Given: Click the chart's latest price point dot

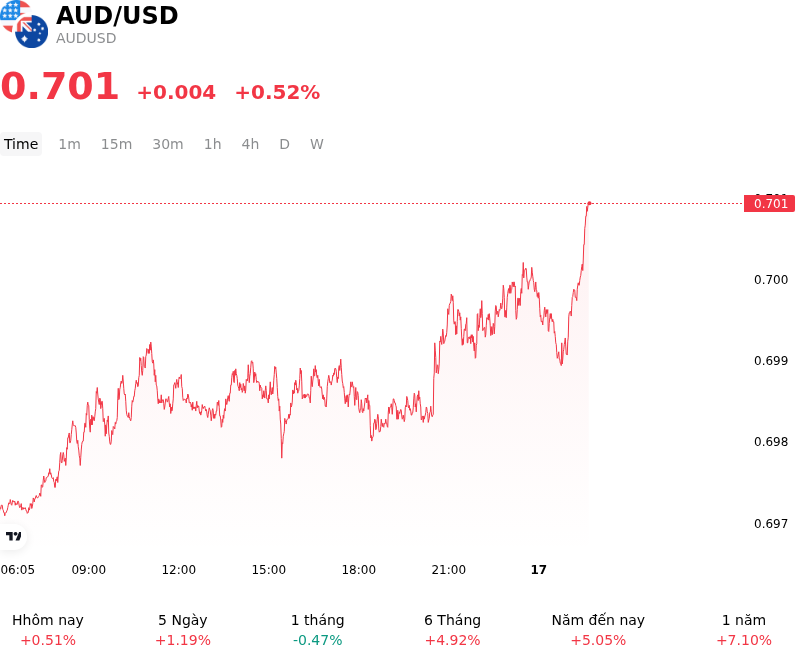Looking at the screenshot, I should click(589, 204).
